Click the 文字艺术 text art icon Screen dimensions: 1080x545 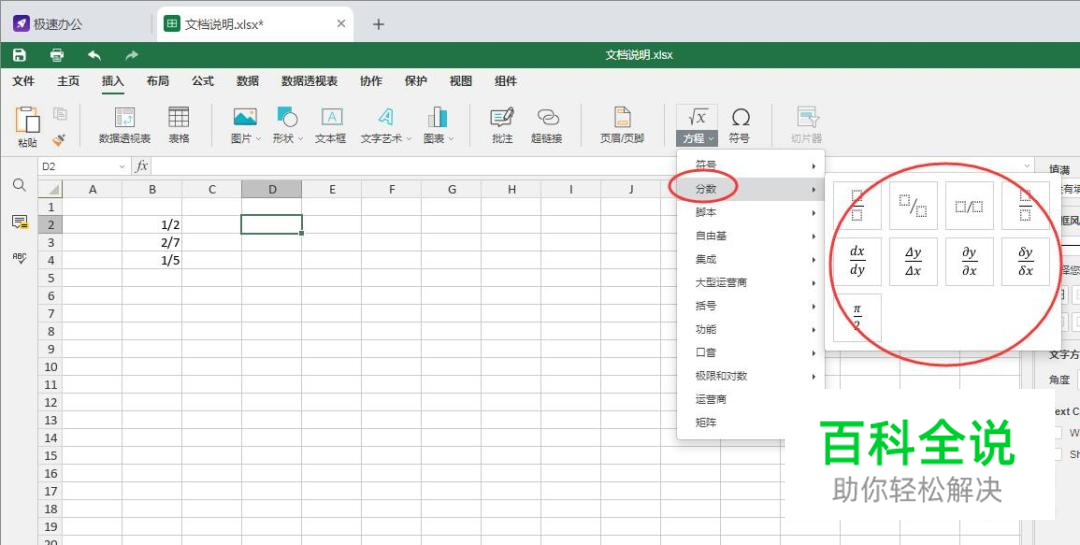(x=386, y=117)
